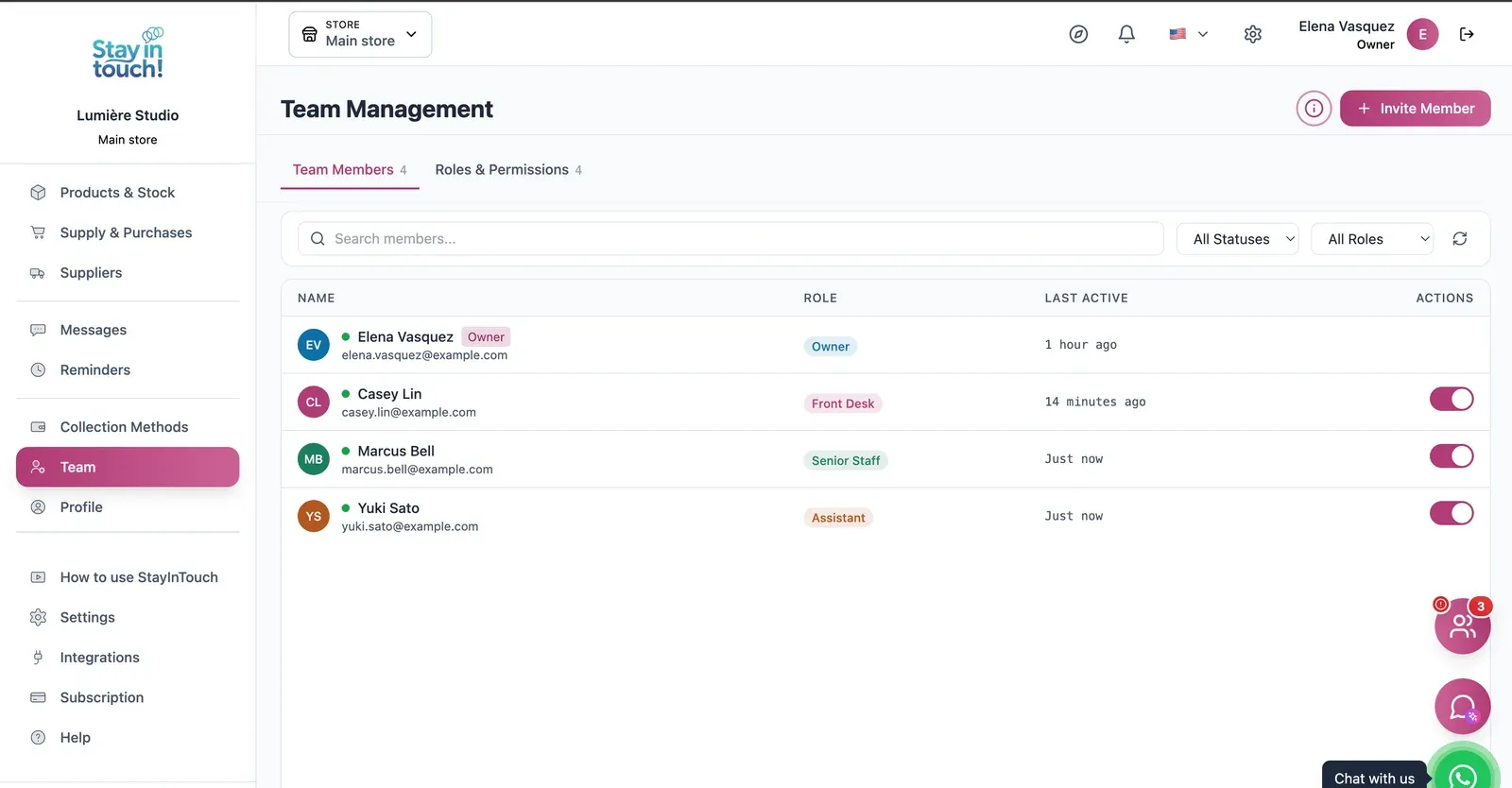Open Messages in sidebar
The image size is (1512, 788).
pos(128,330)
